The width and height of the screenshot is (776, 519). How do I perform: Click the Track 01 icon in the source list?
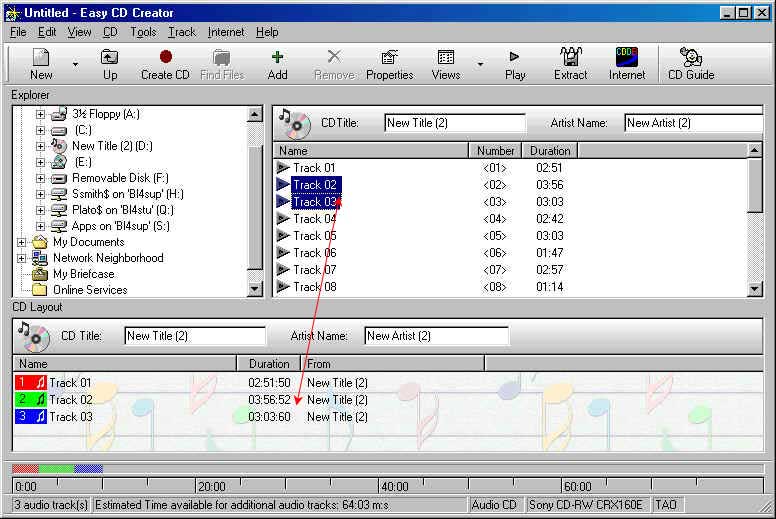coord(283,168)
